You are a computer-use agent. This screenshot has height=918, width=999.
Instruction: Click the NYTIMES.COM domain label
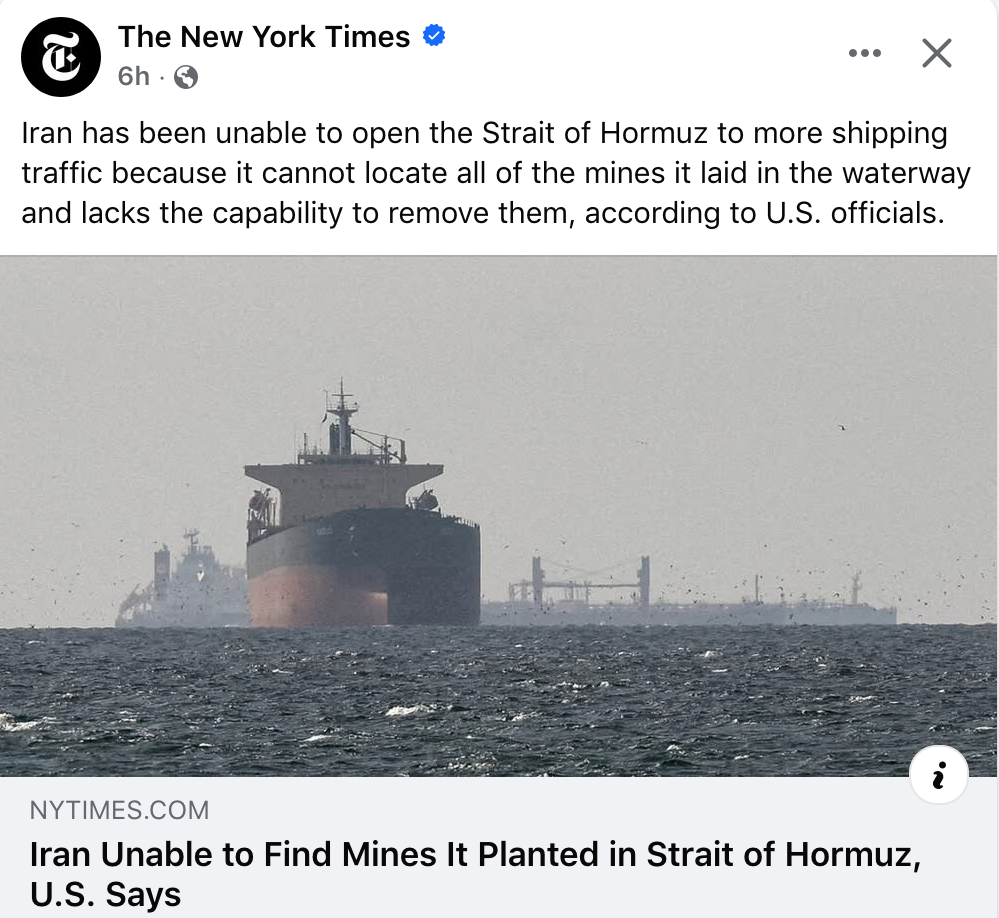click(x=119, y=810)
